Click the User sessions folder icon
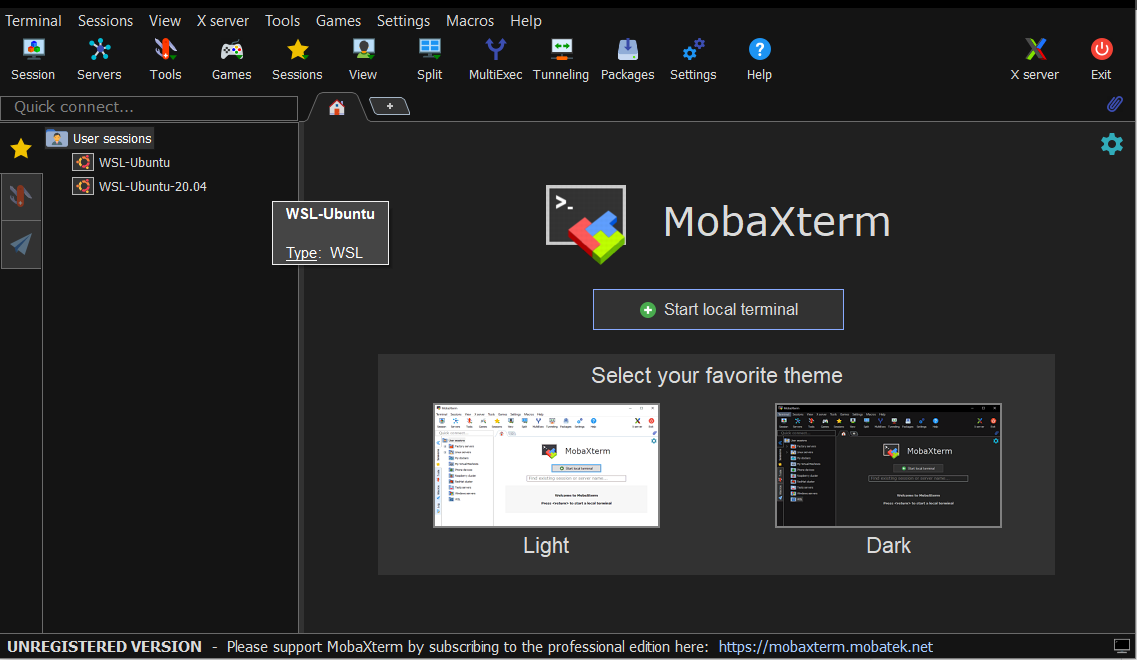This screenshot has height=660, width=1137. [x=57, y=138]
